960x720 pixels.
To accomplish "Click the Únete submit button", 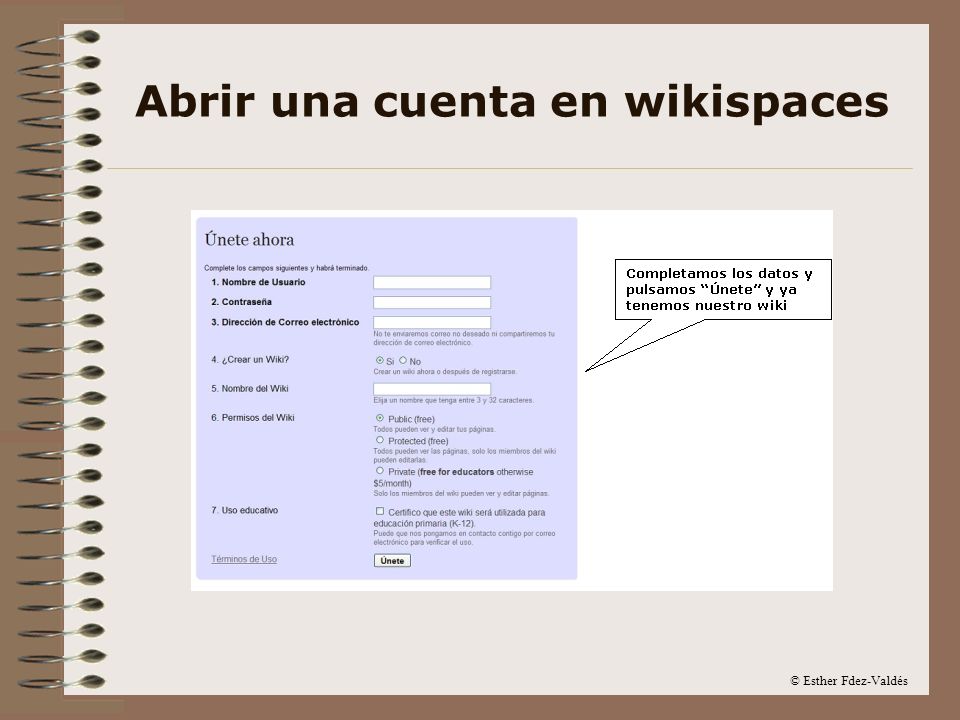I will (x=392, y=561).
